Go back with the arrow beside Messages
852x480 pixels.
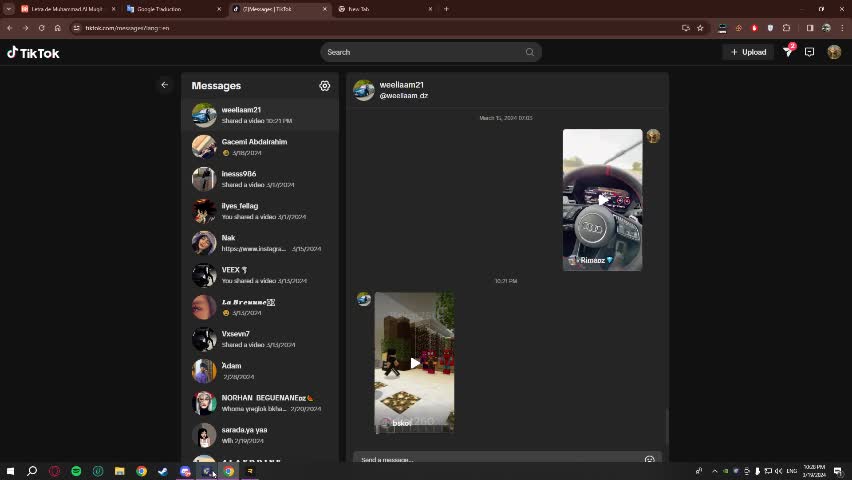pos(165,85)
